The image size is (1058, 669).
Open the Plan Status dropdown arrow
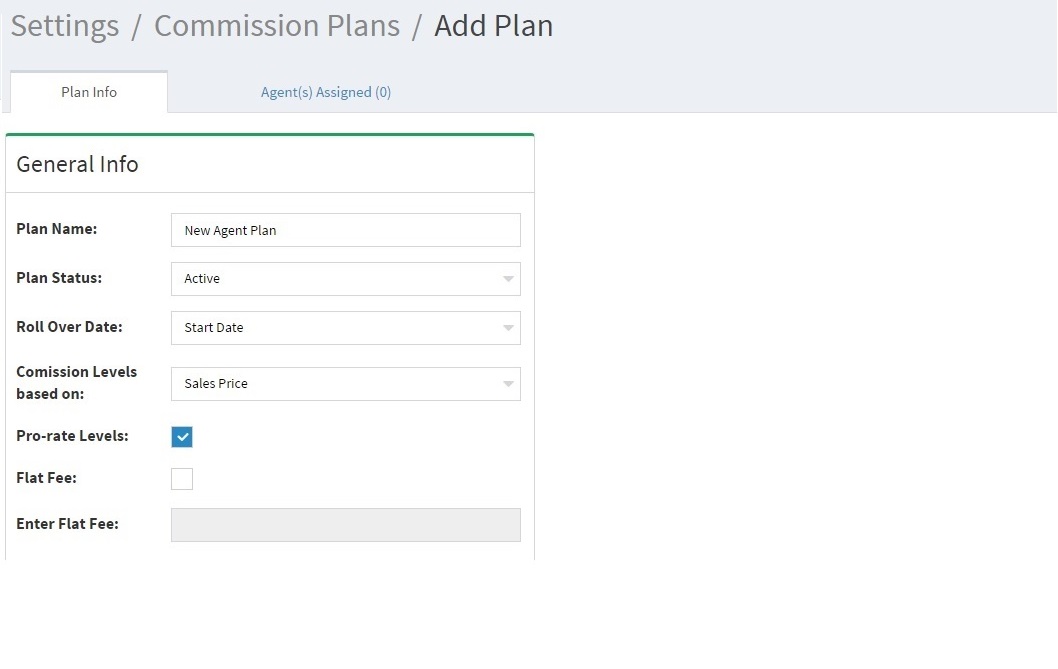point(508,279)
